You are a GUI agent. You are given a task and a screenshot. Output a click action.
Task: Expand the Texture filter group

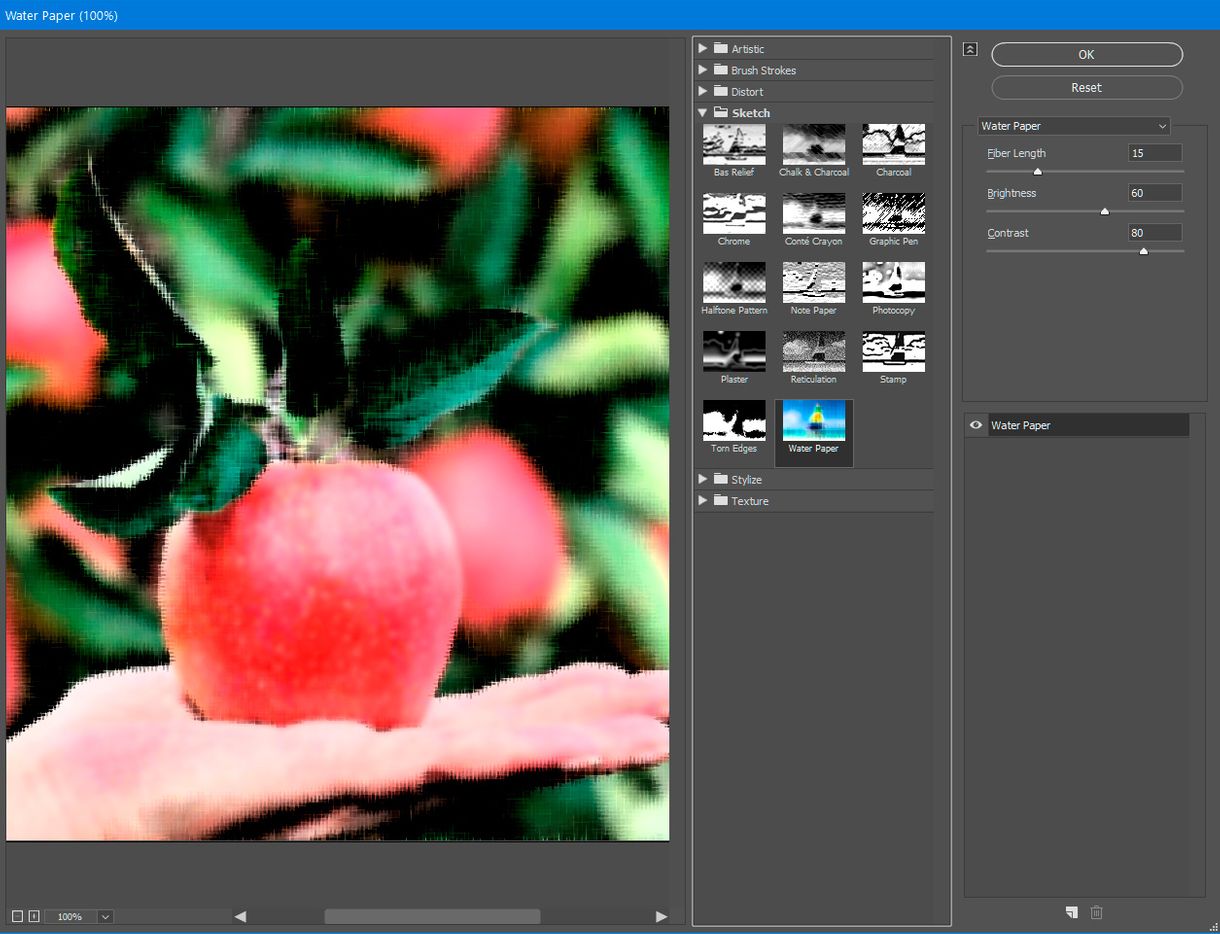coord(703,501)
